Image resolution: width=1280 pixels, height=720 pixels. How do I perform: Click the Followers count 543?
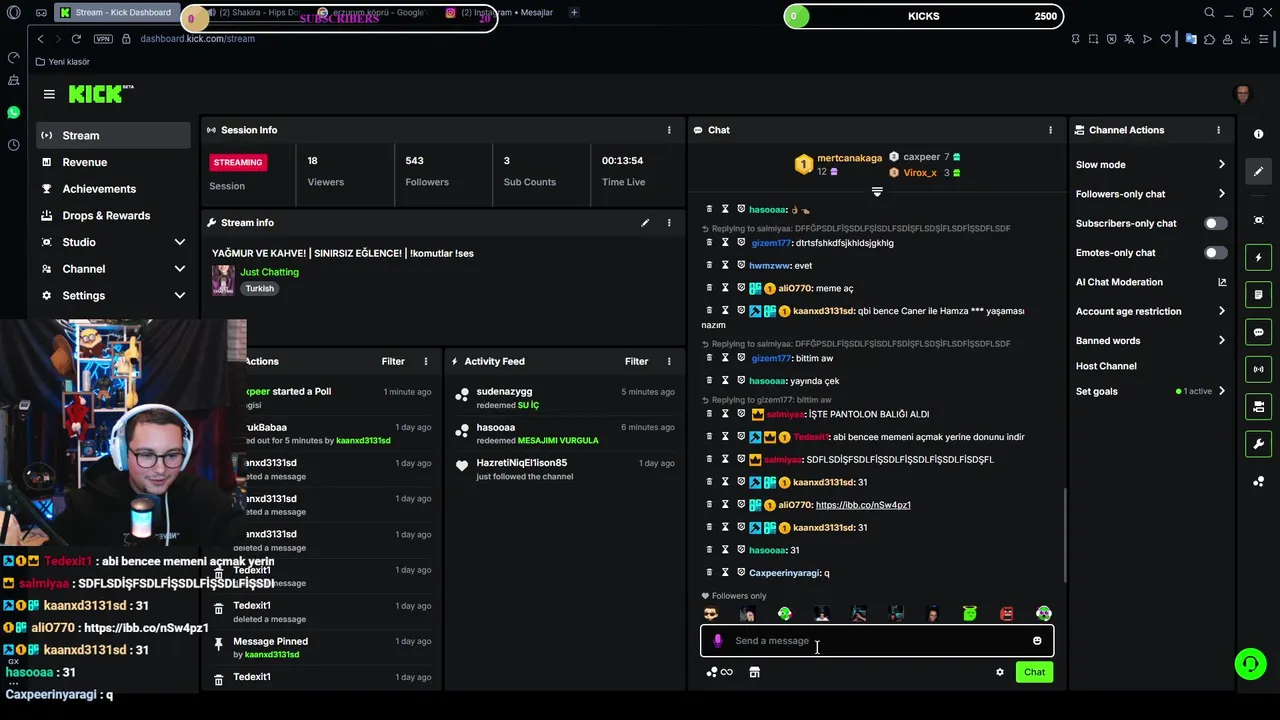tap(414, 161)
